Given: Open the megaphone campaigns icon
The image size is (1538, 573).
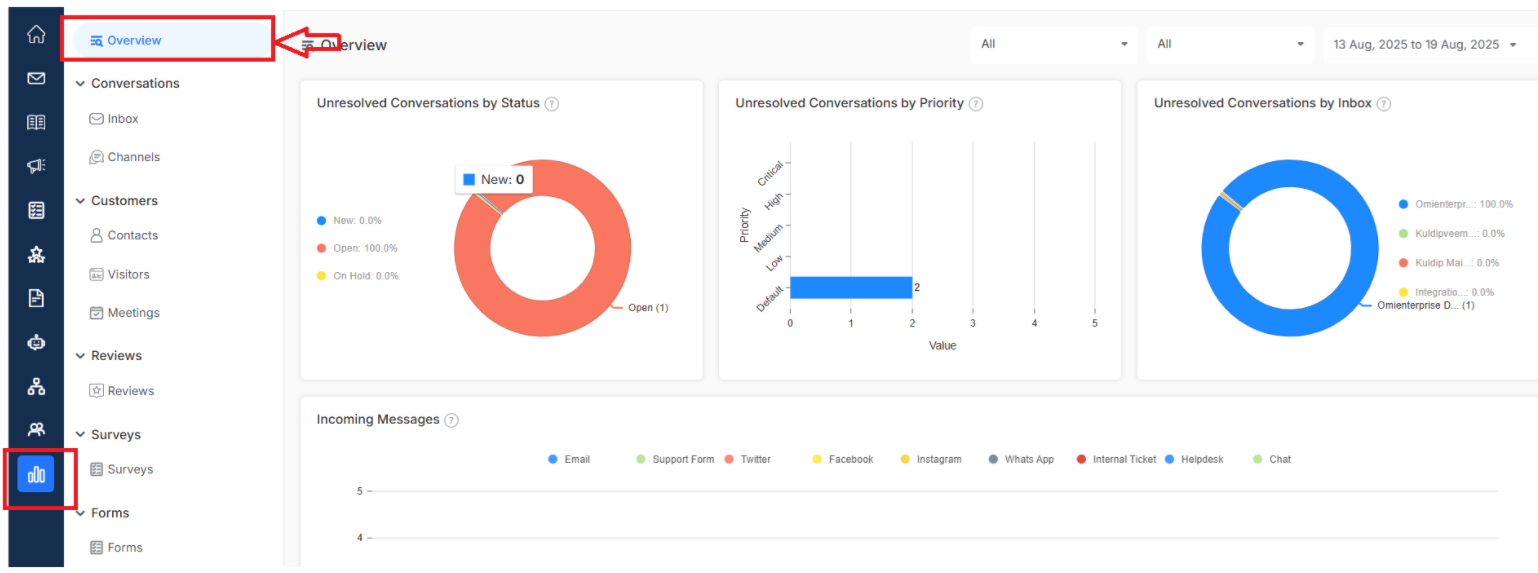Looking at the screenshot, I should pyautogui.click(x=36, y=166).
